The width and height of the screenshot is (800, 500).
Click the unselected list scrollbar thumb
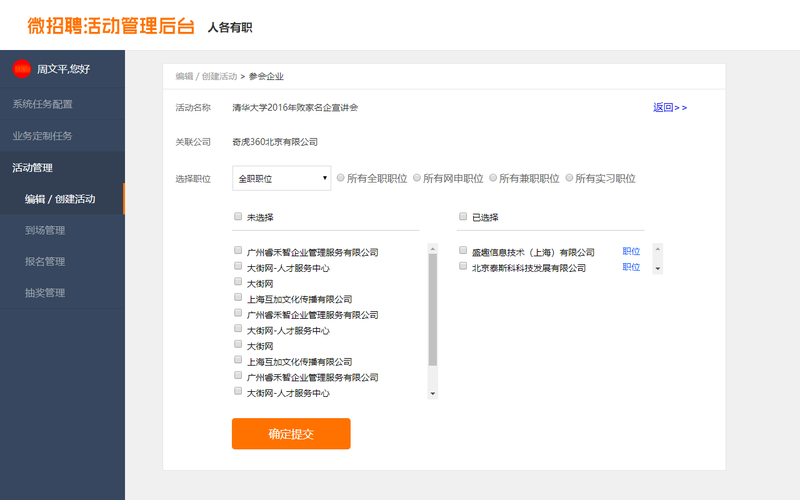(433, 310)
